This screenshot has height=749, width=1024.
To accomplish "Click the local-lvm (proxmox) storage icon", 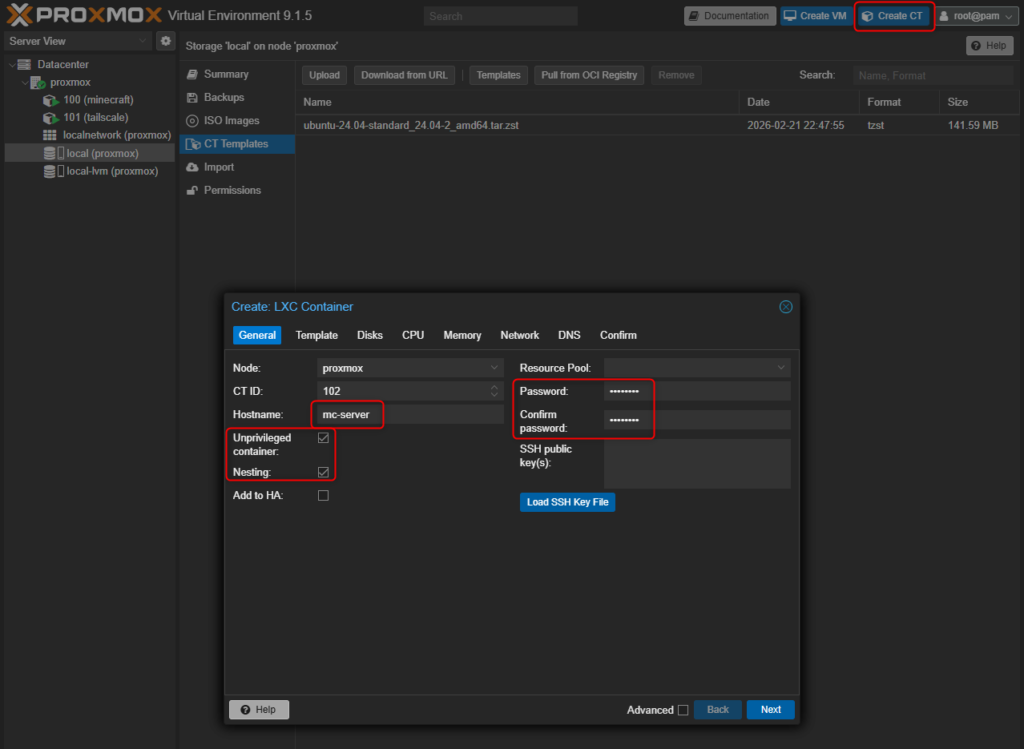I will pyautogui.click(x=50, y=171).
